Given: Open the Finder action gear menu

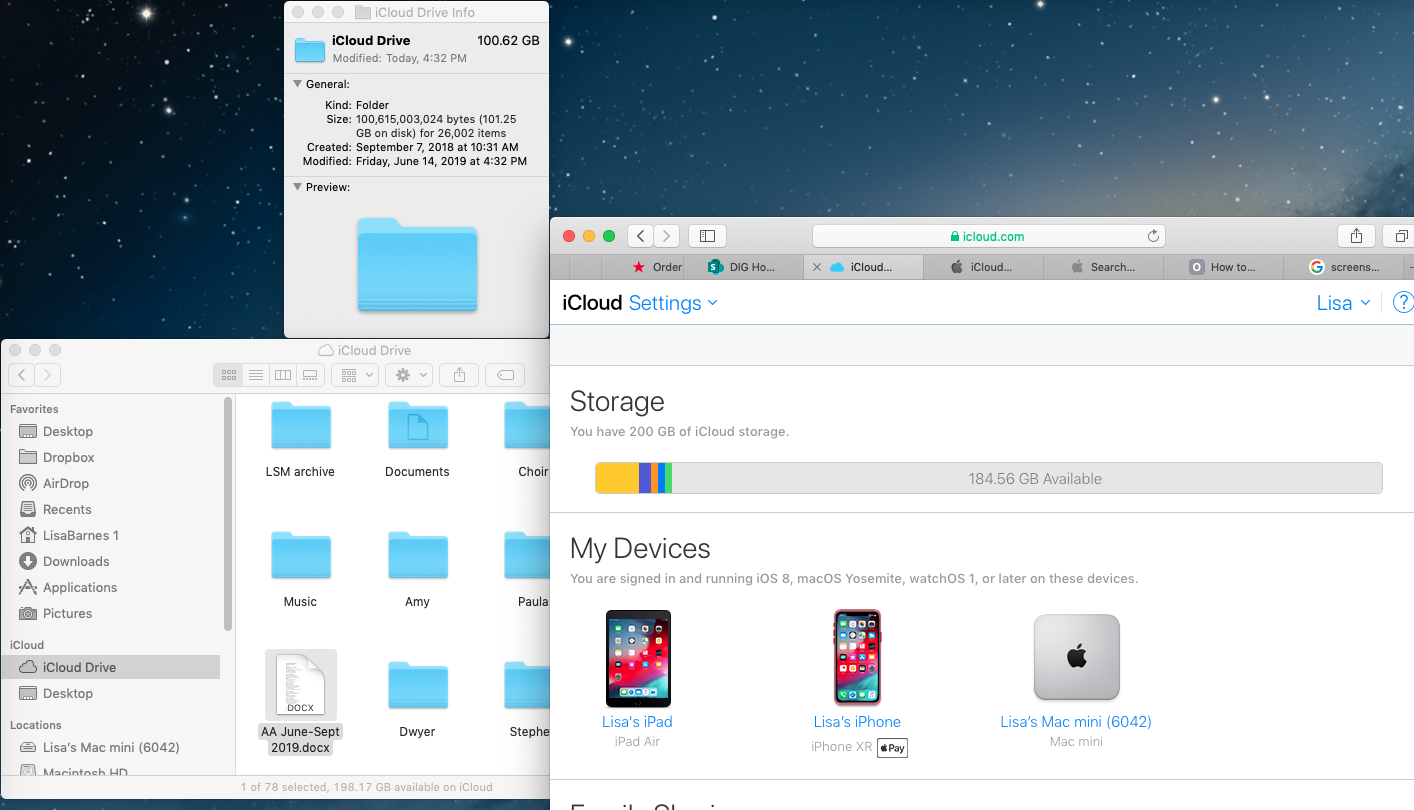Looking at the screenshot, I should (x=410, y=375).
